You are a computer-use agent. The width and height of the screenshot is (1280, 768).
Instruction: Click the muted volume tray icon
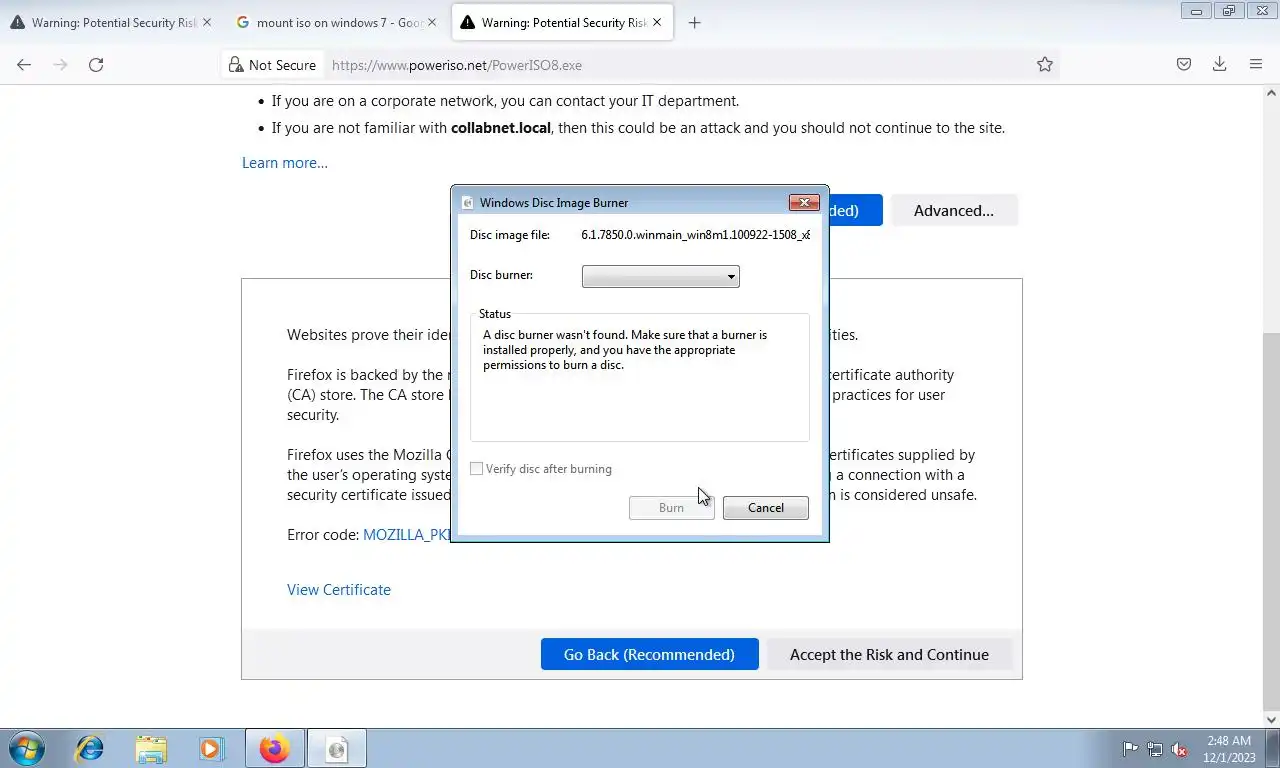coord(1179,749)
